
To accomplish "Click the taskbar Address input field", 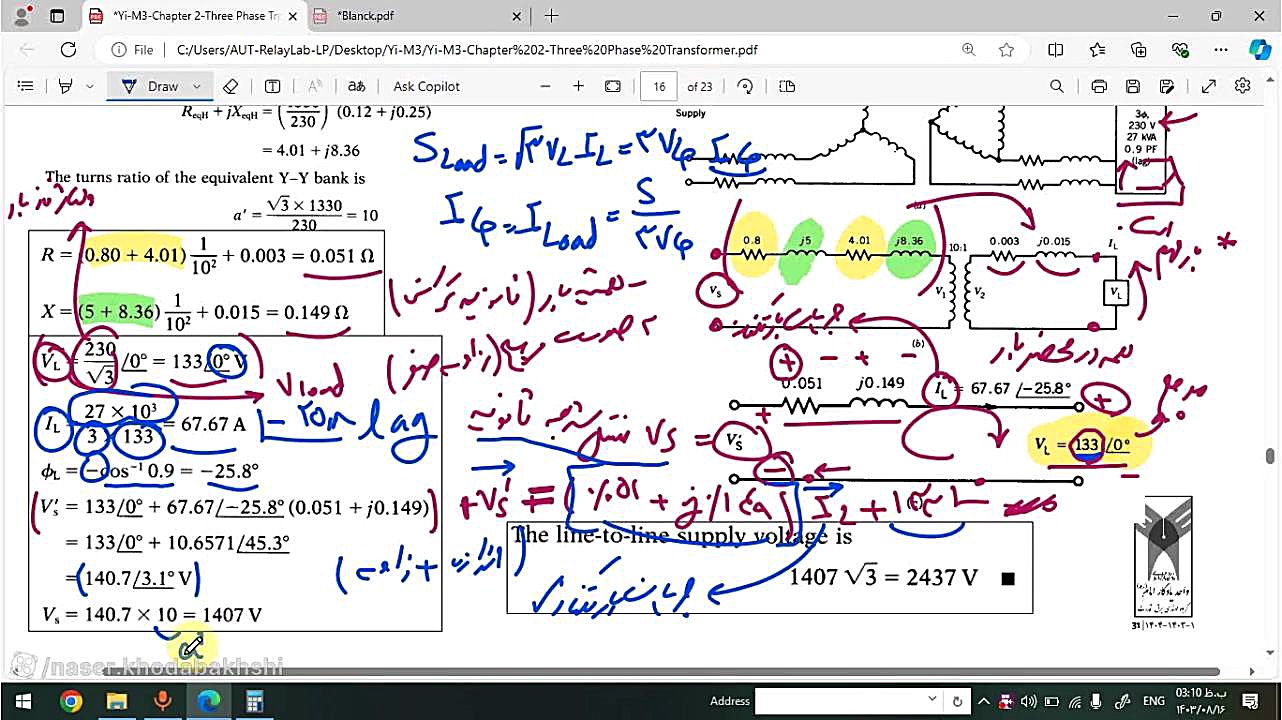I will pyautogui.click(x=840, y=701).
